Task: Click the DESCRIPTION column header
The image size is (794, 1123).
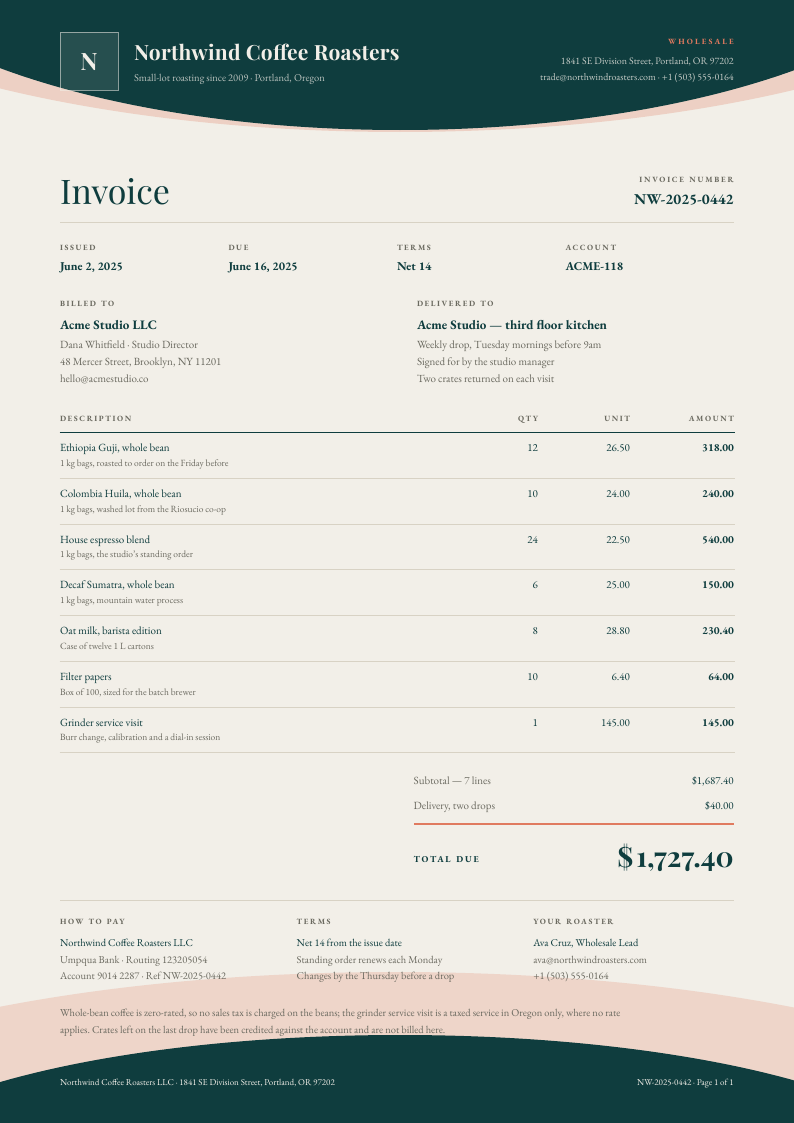Action: (96, 418)
